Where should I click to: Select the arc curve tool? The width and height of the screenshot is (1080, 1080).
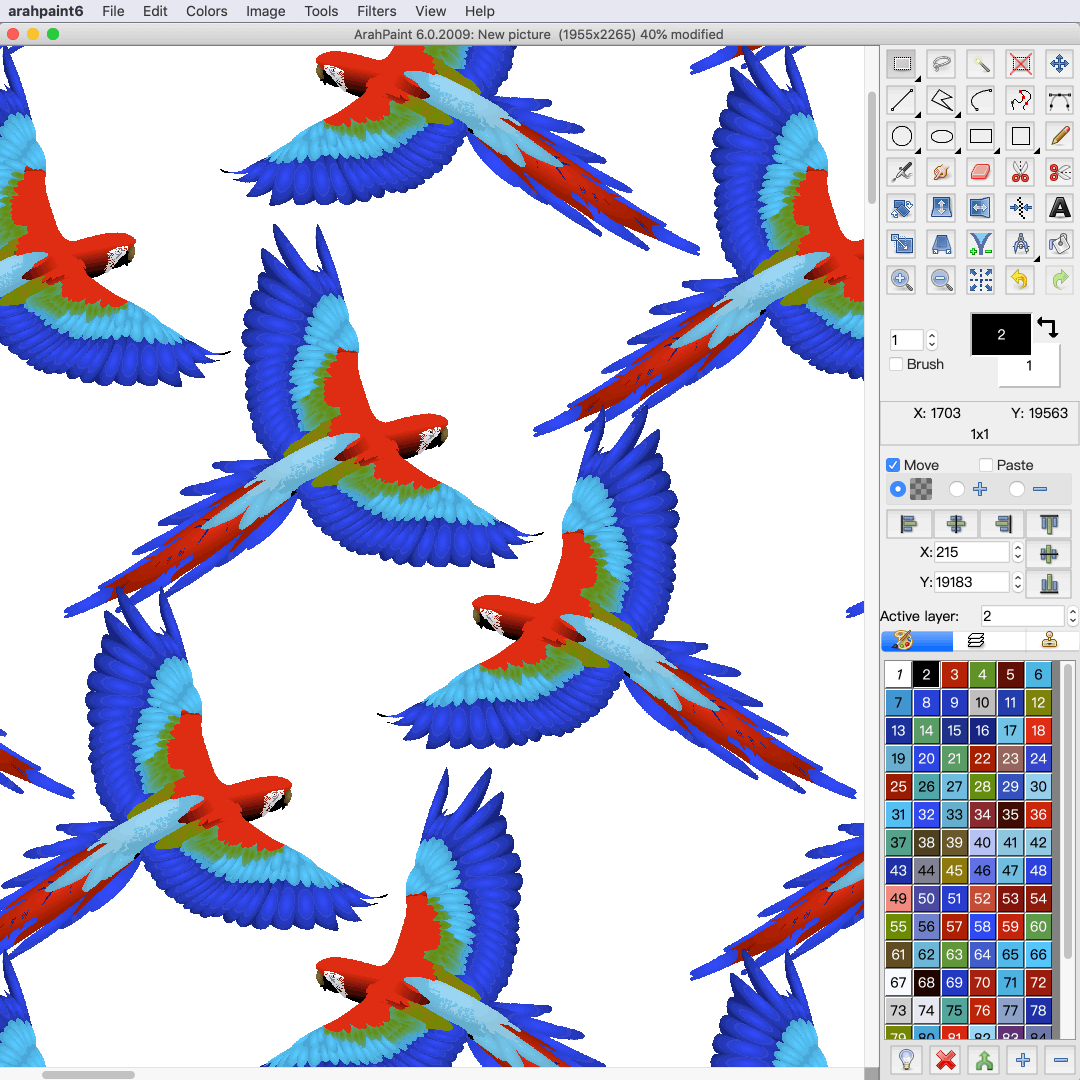click(981, 100)
